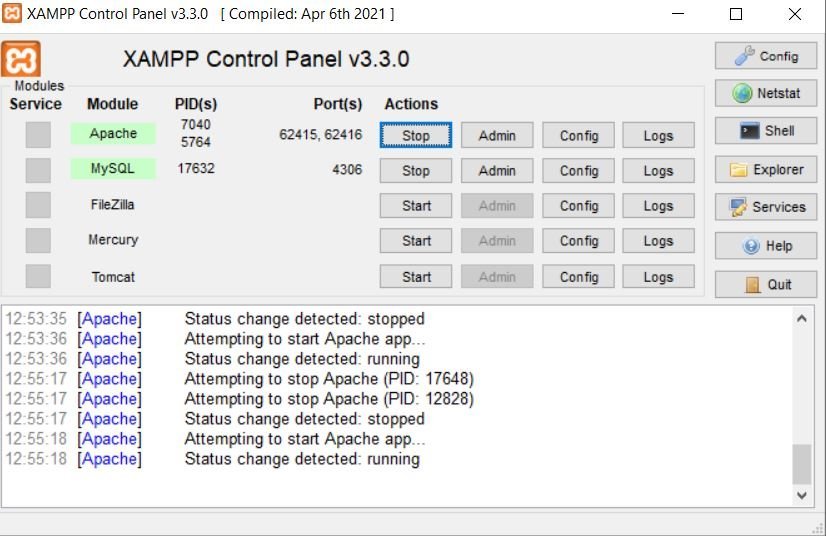Launch Shell from the terminal icon button

(x=766, y=130)
